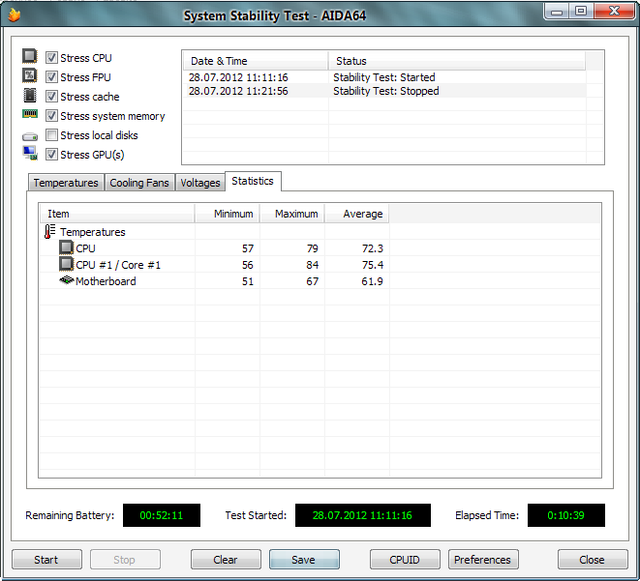
Task: Click the local disk drive icon
Action: (30, 136)
